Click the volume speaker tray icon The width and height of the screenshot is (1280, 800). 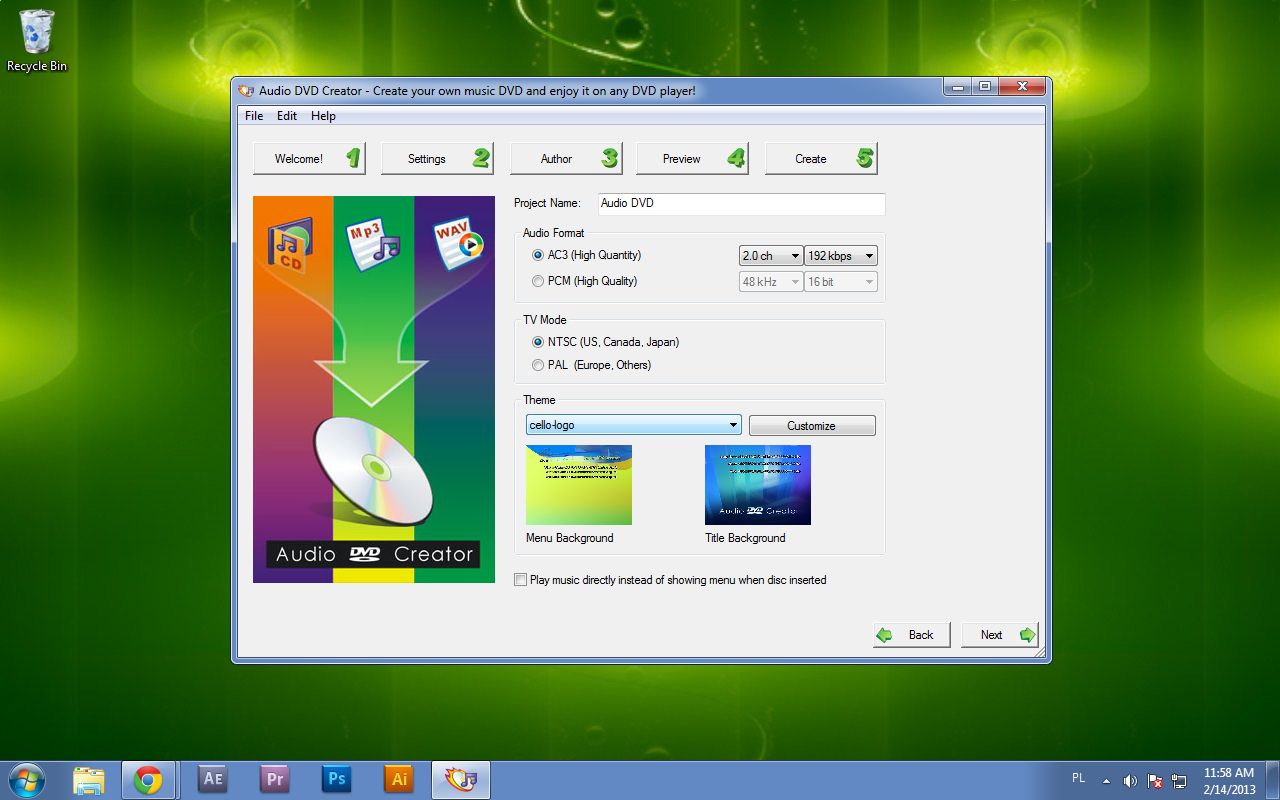pyautogui.click(x=1130, y=780)
